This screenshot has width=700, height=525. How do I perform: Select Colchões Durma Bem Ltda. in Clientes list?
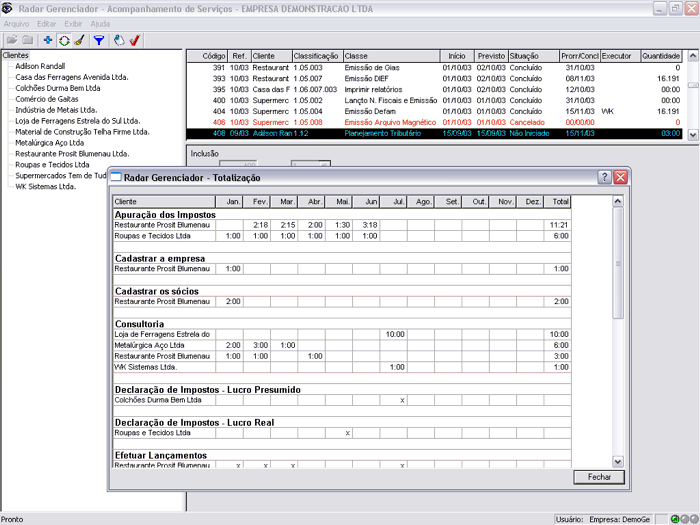point(57,88)
